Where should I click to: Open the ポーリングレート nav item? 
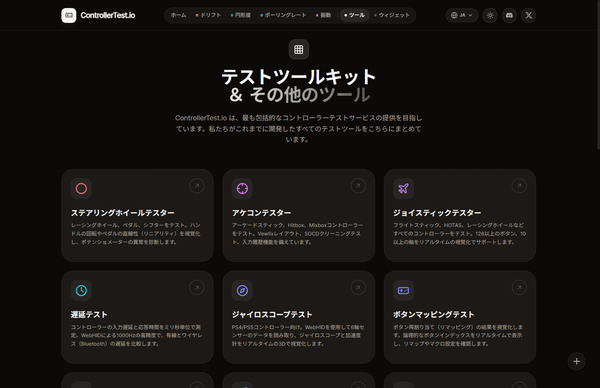(284, 15)
